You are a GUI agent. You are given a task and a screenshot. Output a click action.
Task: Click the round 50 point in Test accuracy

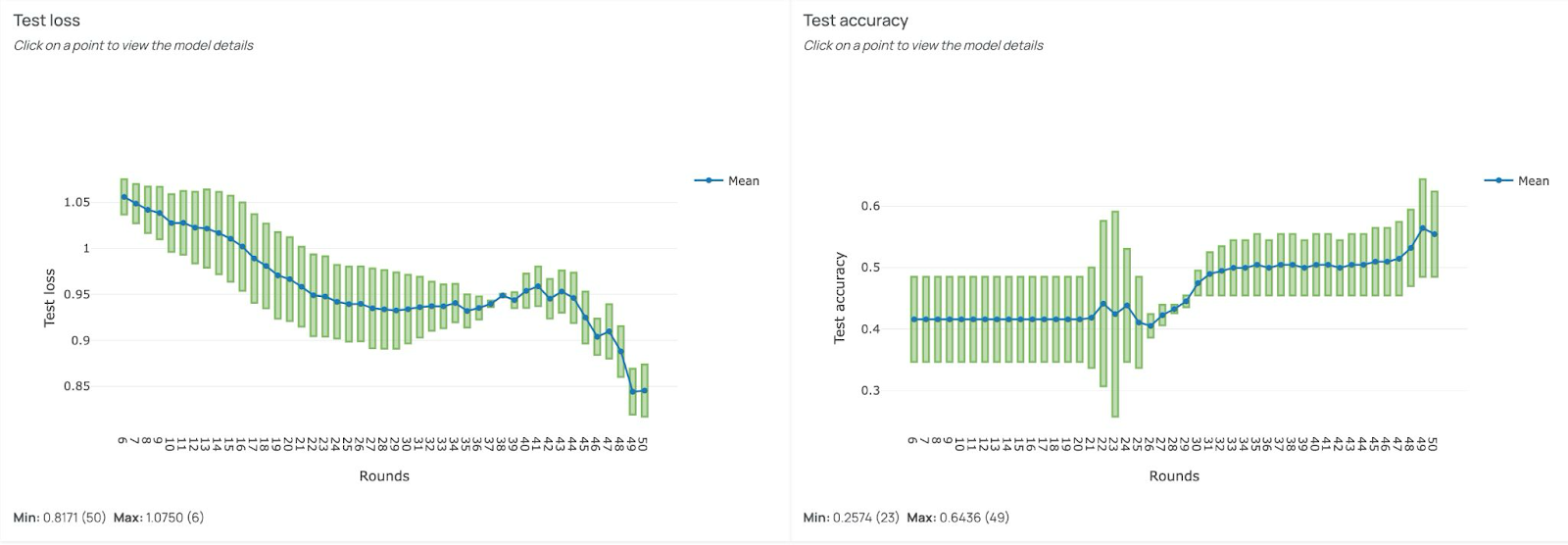tap(1435, 234)
